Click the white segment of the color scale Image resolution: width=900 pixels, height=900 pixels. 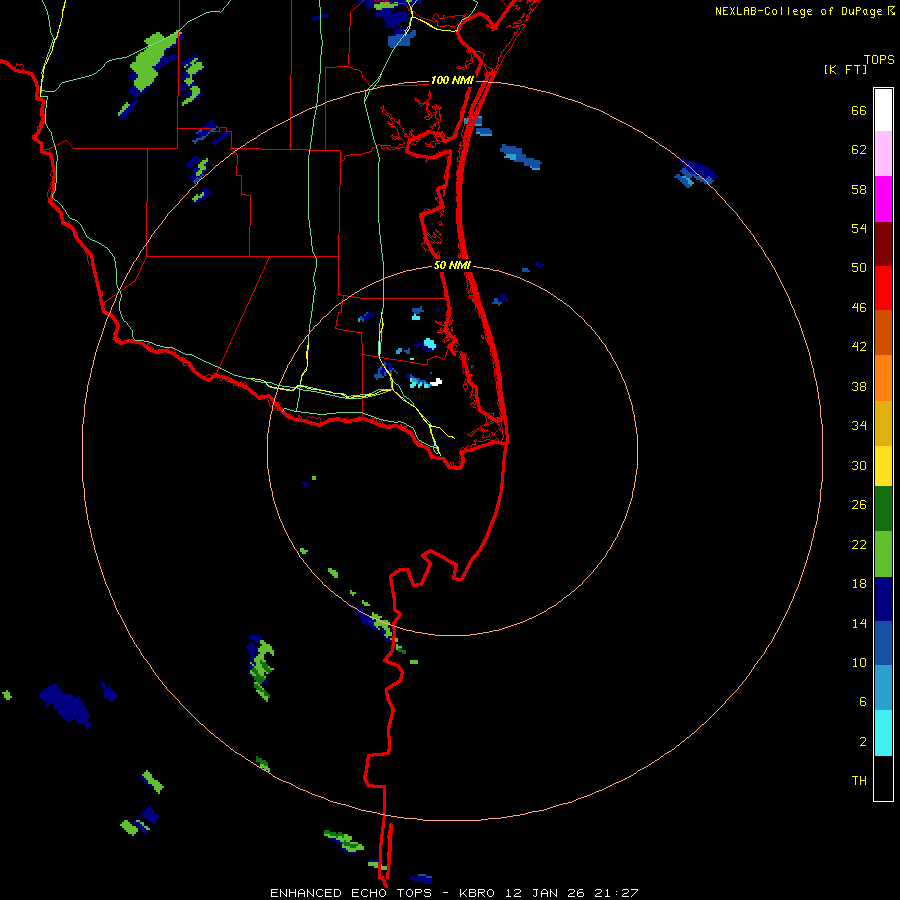883,110
